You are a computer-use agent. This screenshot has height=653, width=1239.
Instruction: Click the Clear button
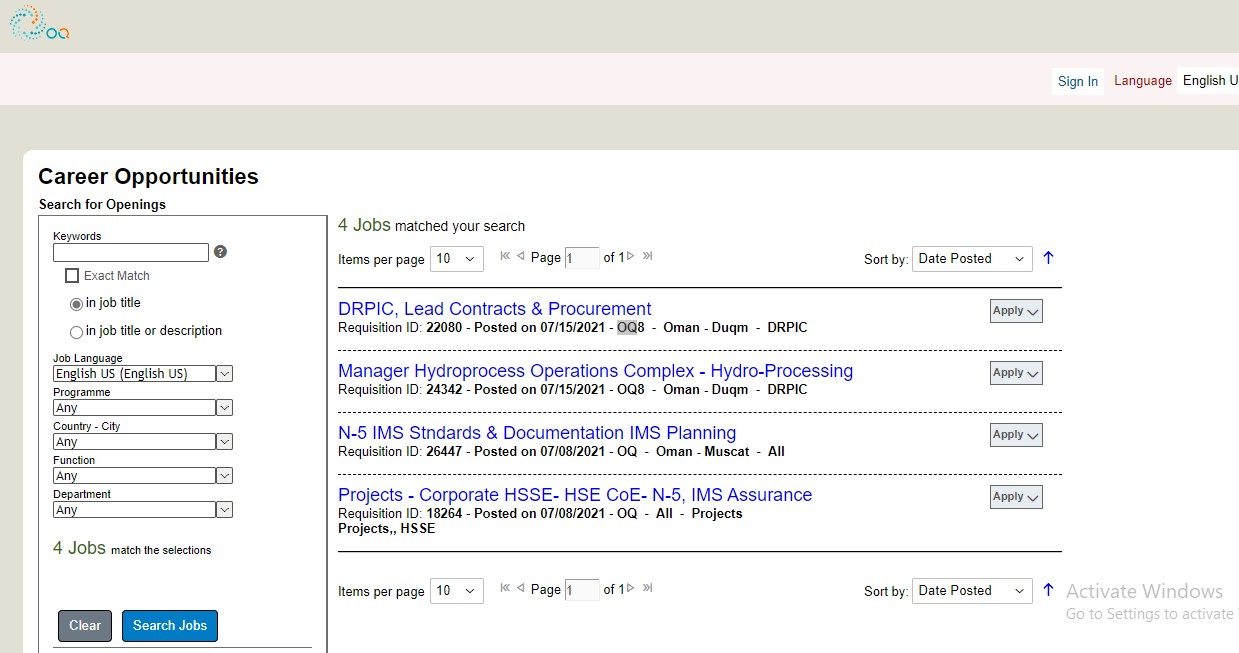(x=85, y=626)
